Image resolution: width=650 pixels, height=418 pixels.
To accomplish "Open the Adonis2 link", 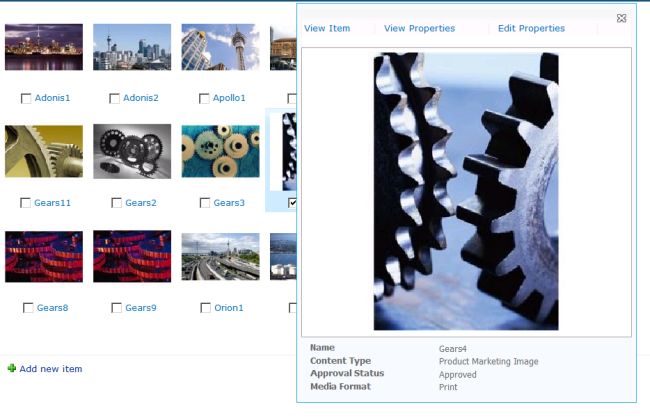I will 141,98.
